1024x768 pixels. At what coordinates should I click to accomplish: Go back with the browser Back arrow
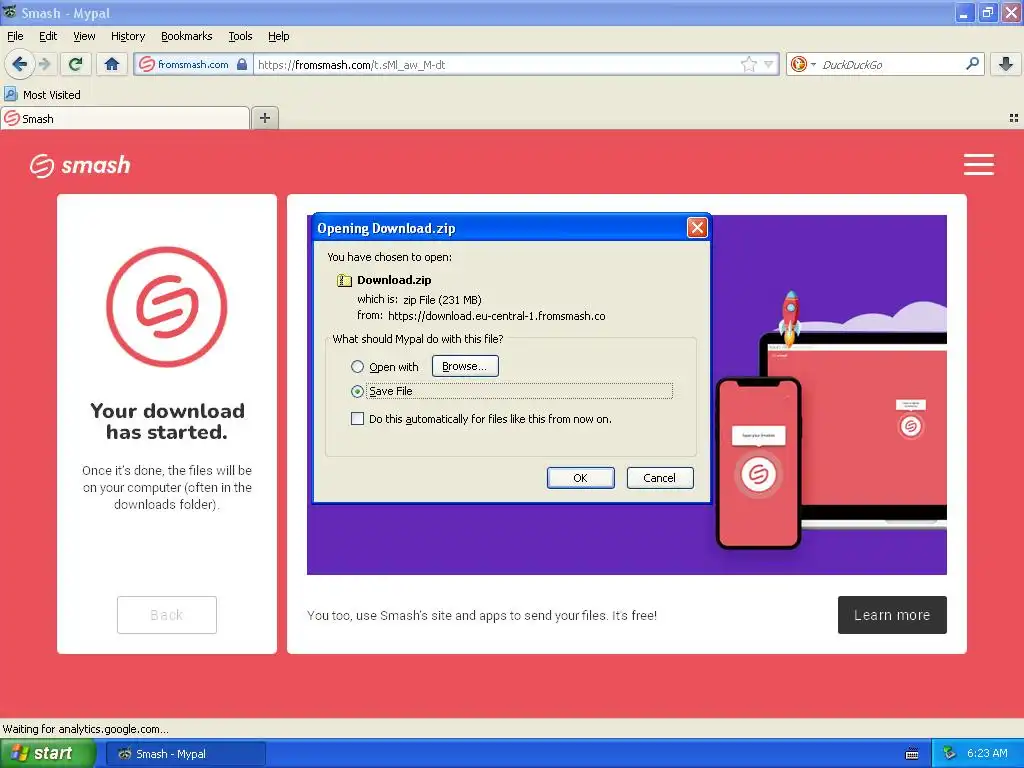click(x=19, y=64)
